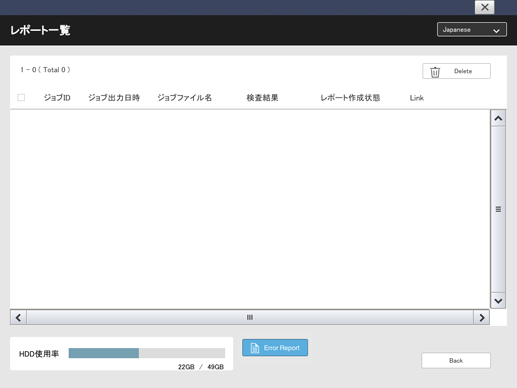Viewport: 517px width, 388px height.
Task: Sort by ジョブファイル名 column header
Action: (x=184, y=98)
